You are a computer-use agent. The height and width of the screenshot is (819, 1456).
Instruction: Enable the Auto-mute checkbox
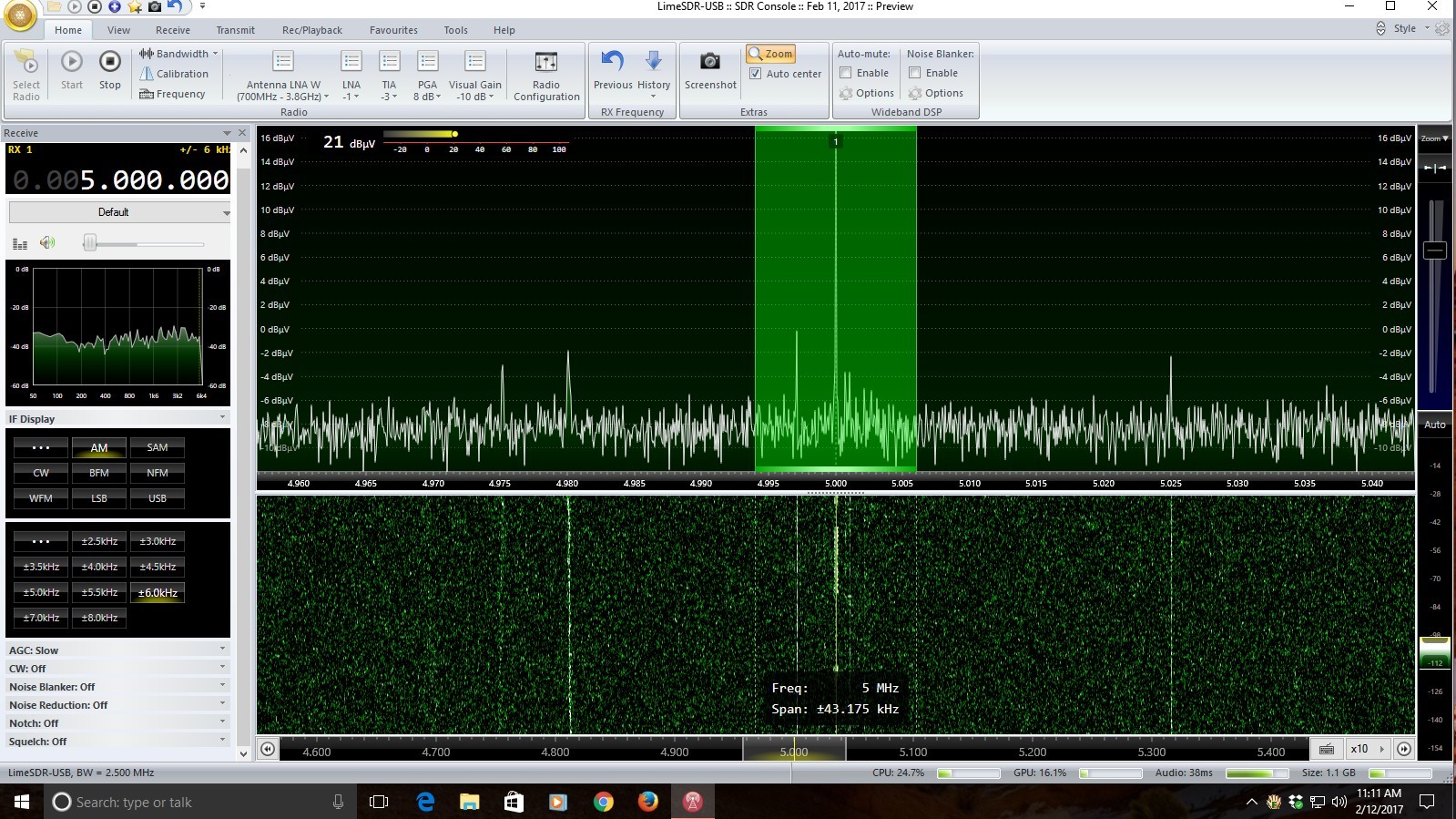point(846,73)
